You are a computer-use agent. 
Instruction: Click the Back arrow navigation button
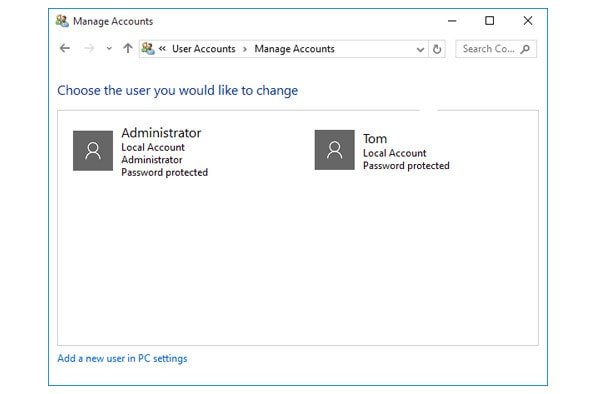click(65, 49)
